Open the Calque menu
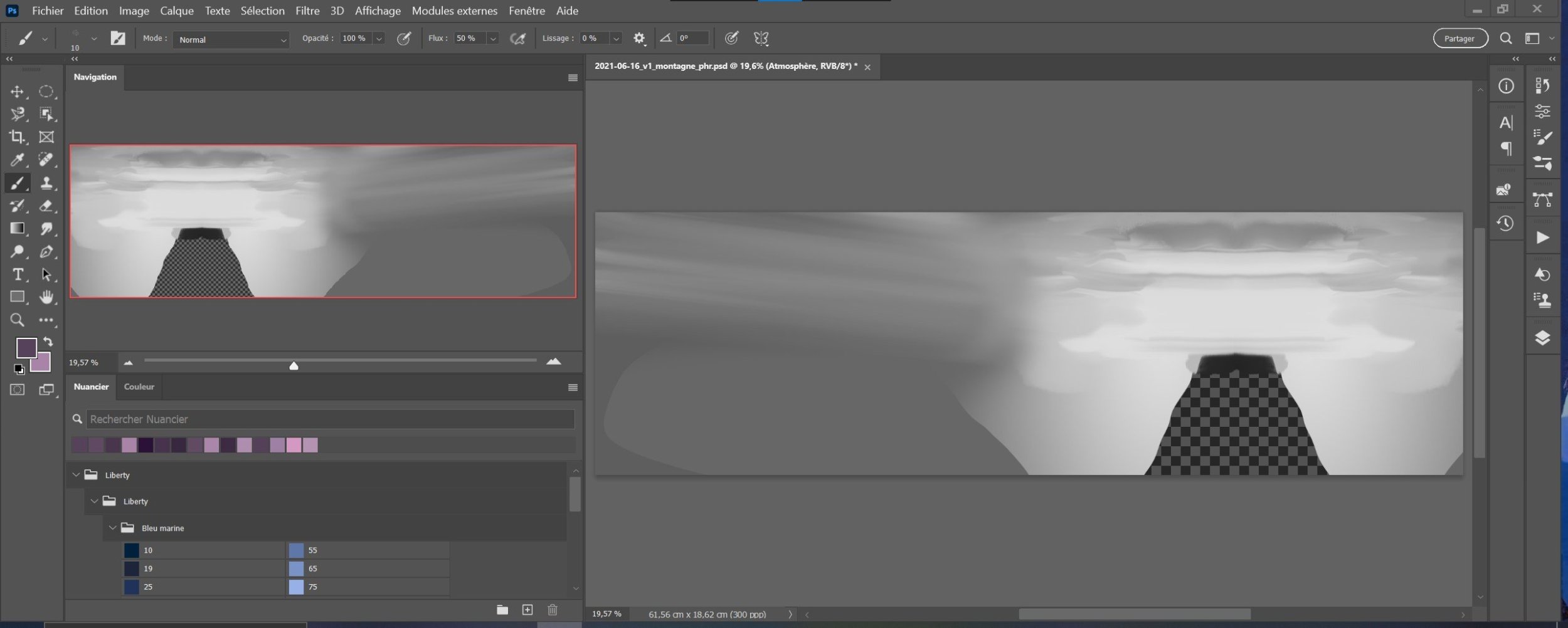The height and width of the screenshot is (628, 1568). point(176,11)
